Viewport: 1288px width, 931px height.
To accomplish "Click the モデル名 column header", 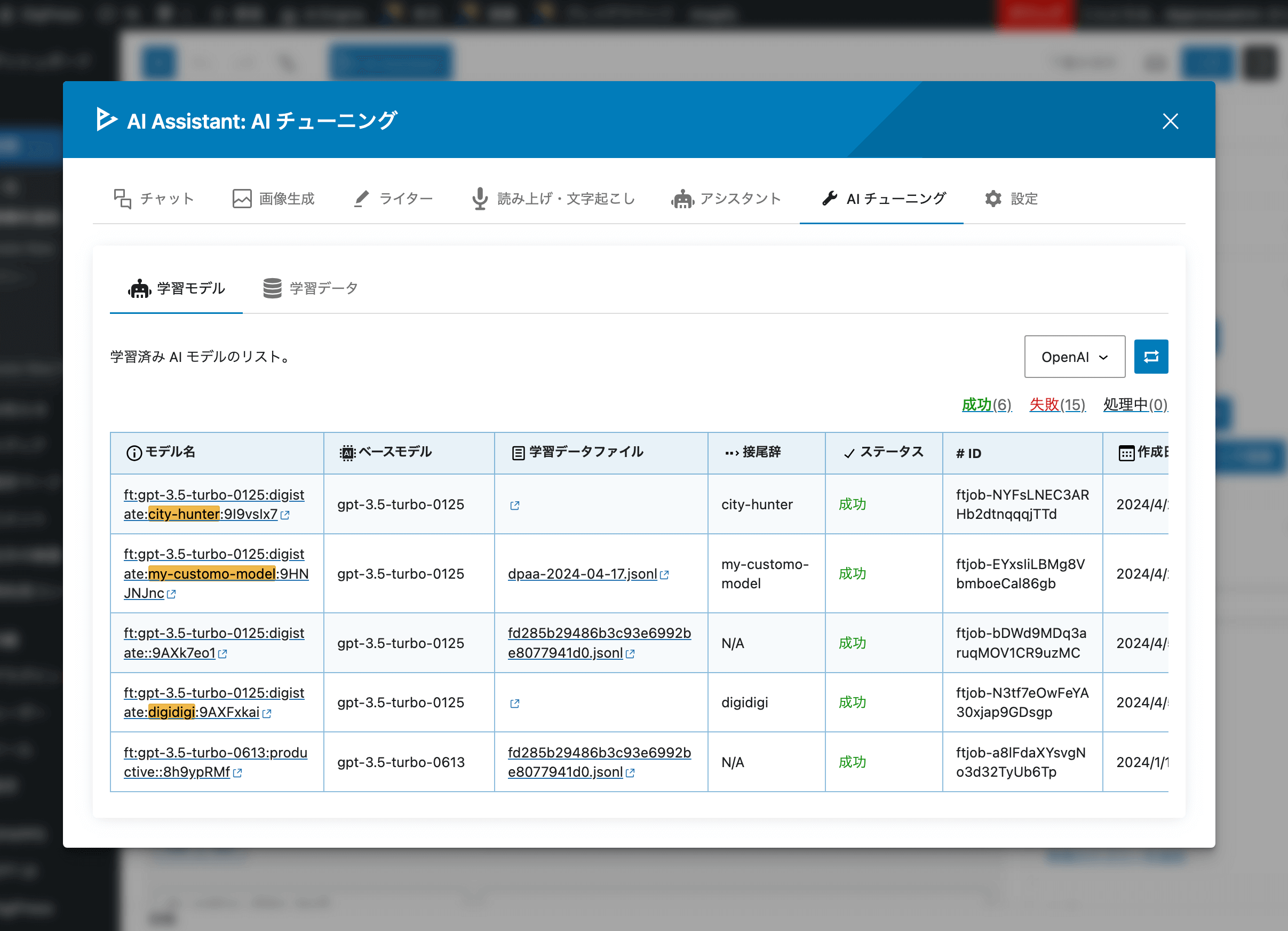I will [217, 453].
